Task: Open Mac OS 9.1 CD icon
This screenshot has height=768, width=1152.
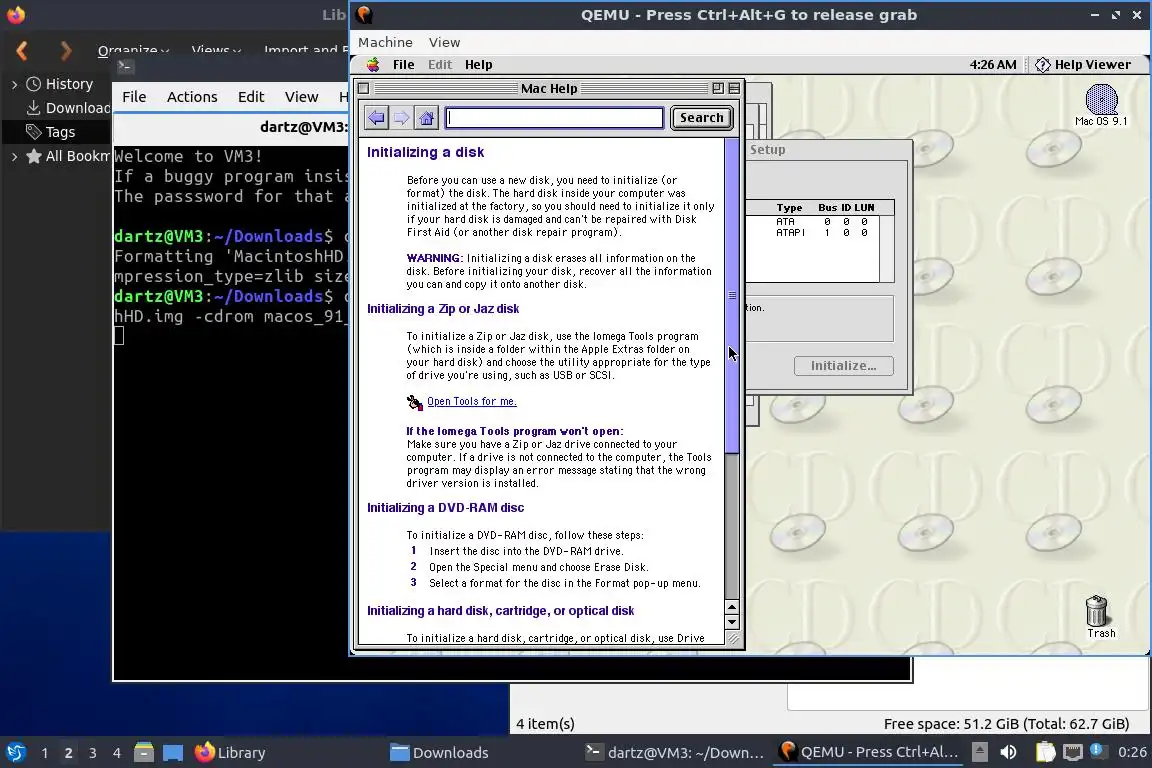Action: point(1101,106)
